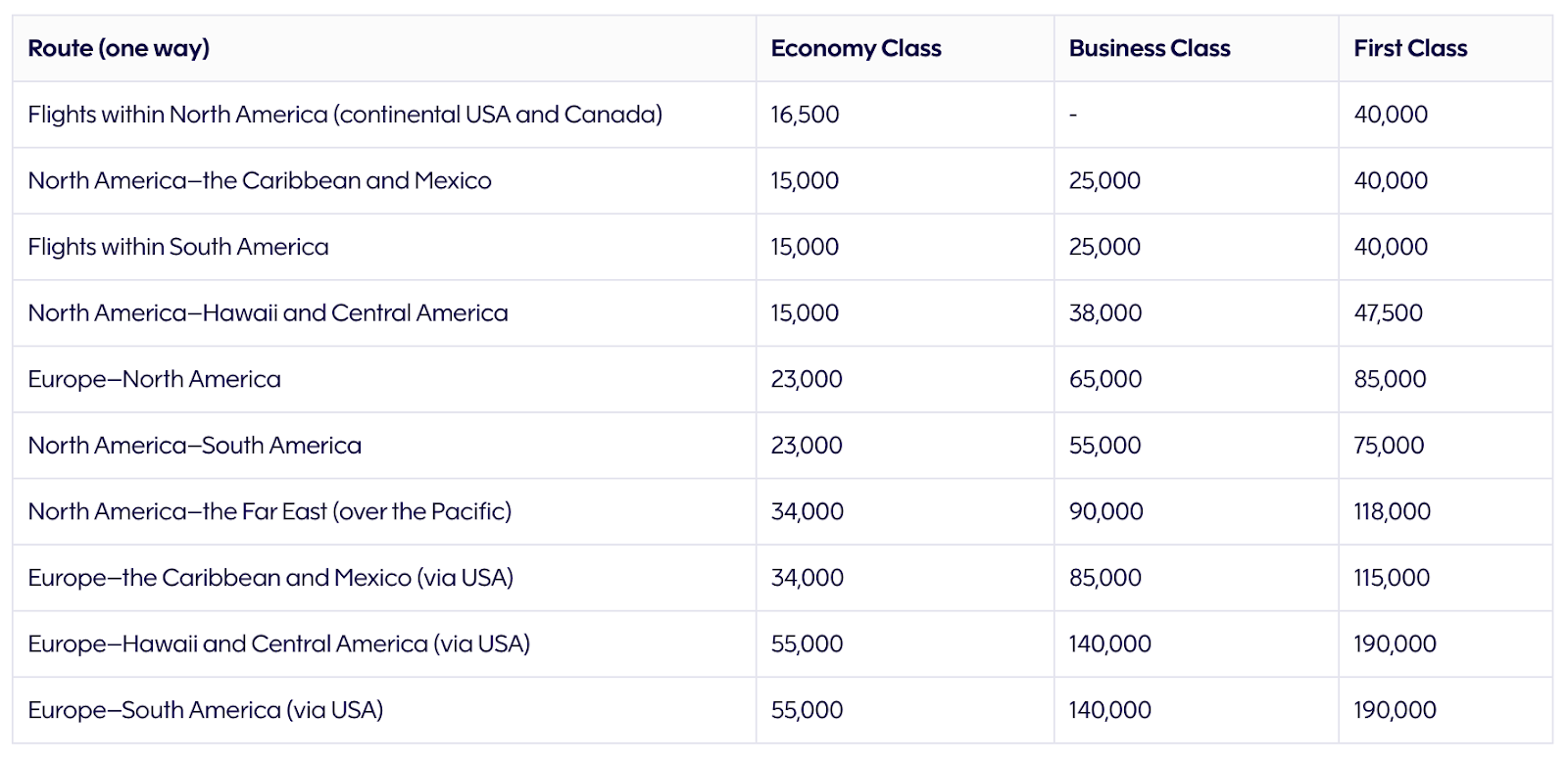Click 65,000 business class value
Screen dimensions: 1568x762
pyautogui.click(x=1105, y=379)
